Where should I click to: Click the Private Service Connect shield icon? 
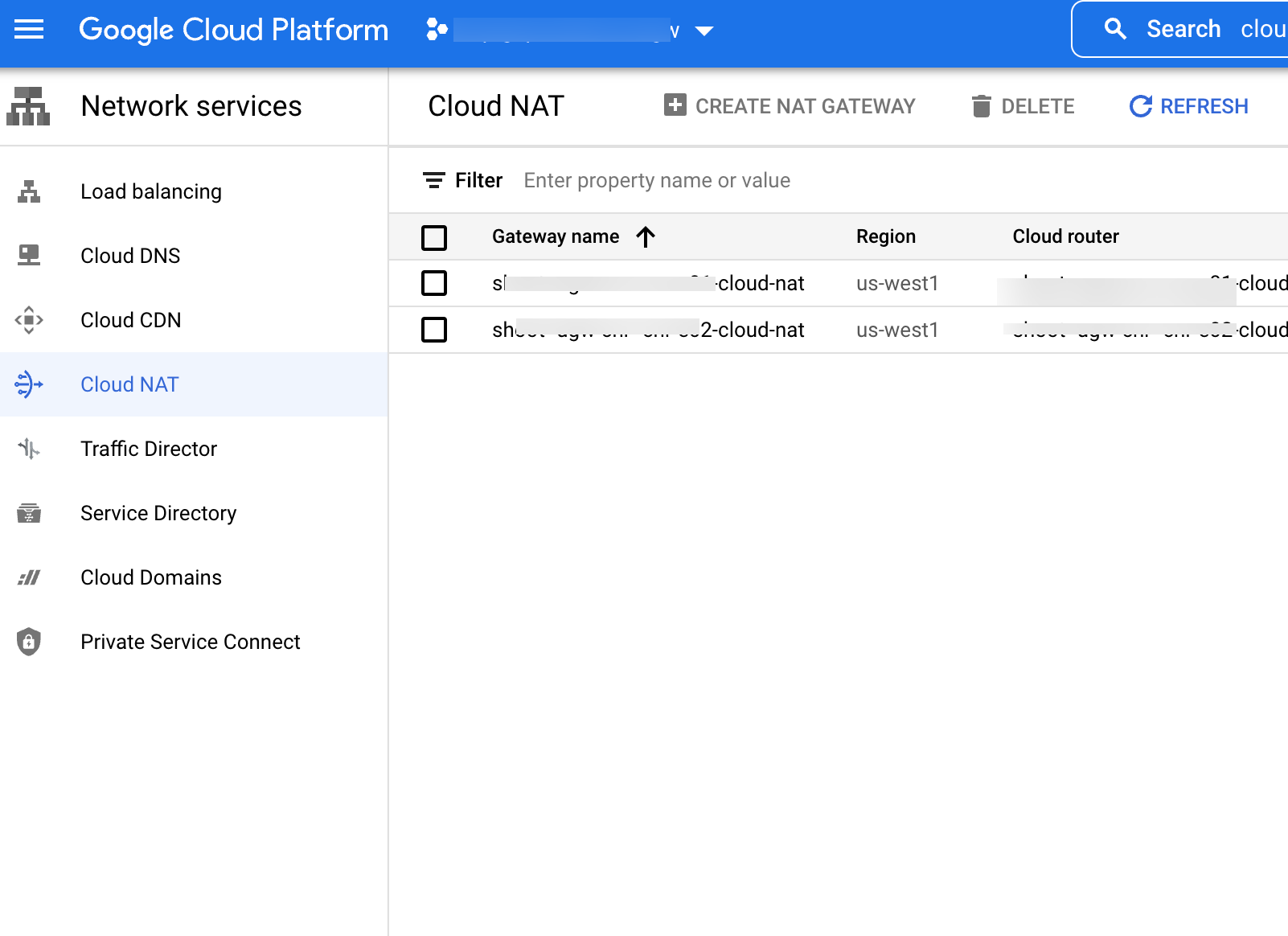coord(29,642)
